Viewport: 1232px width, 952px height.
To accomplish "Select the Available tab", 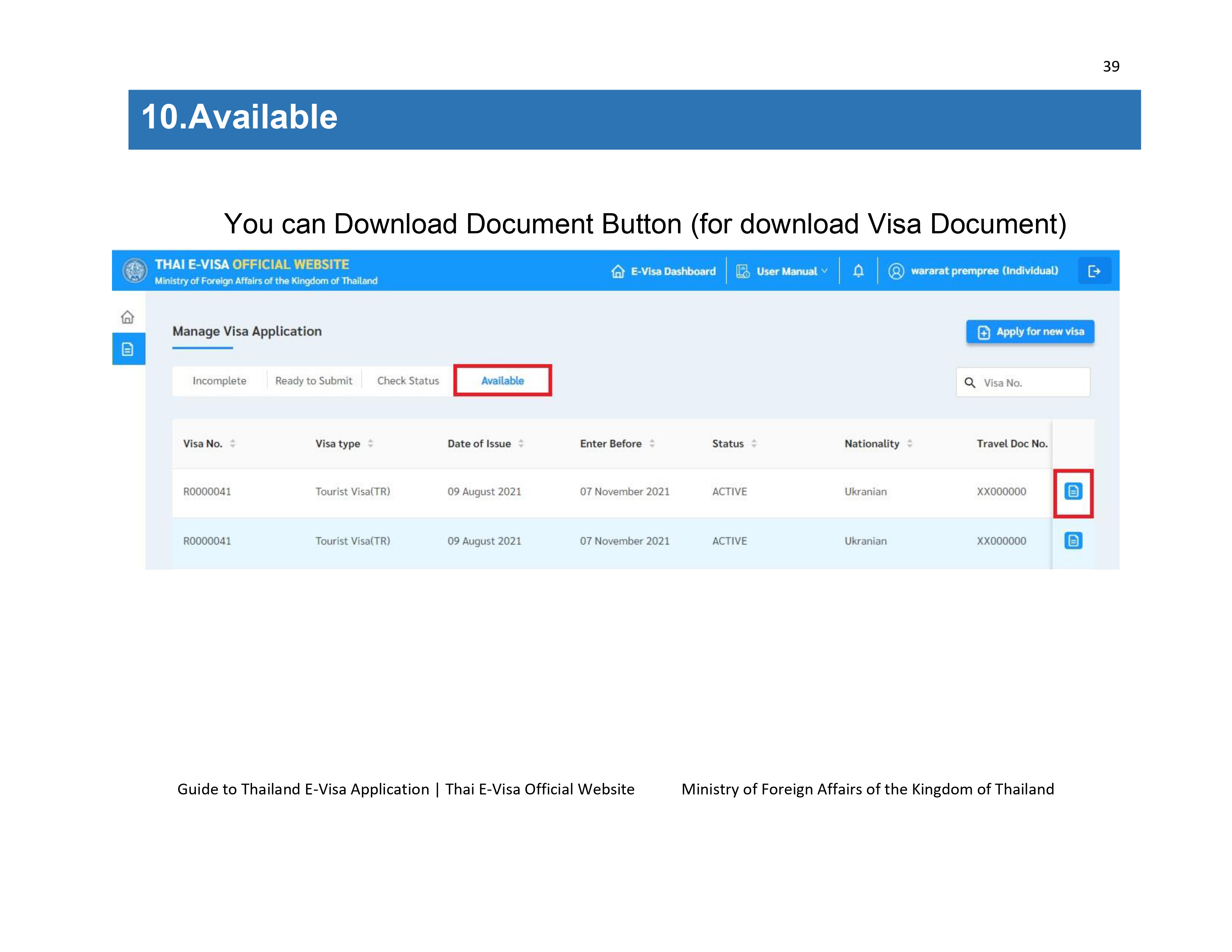I will pos(503,381).
